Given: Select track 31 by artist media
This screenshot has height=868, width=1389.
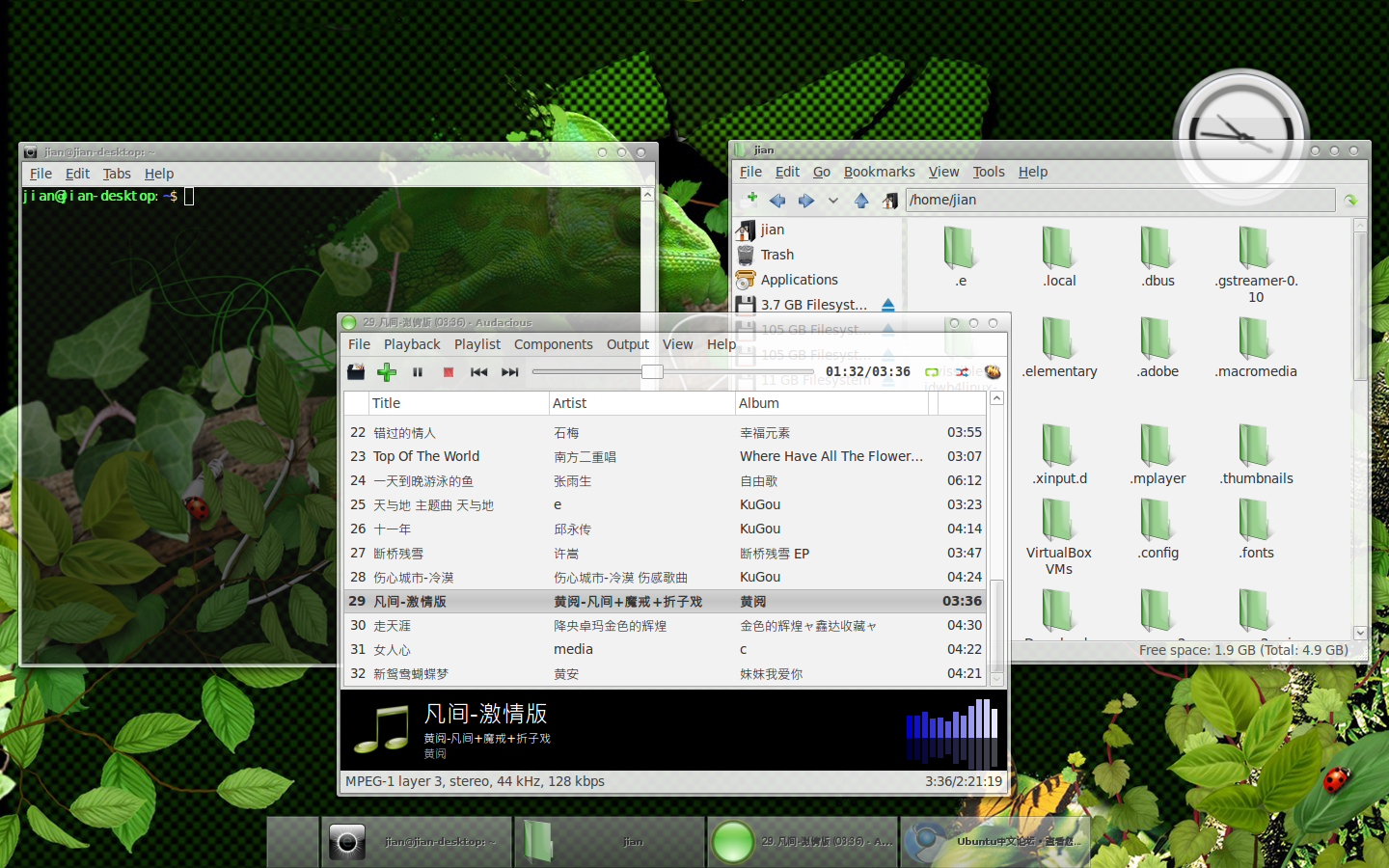Looking at the screenshot, I should (666, 649).
